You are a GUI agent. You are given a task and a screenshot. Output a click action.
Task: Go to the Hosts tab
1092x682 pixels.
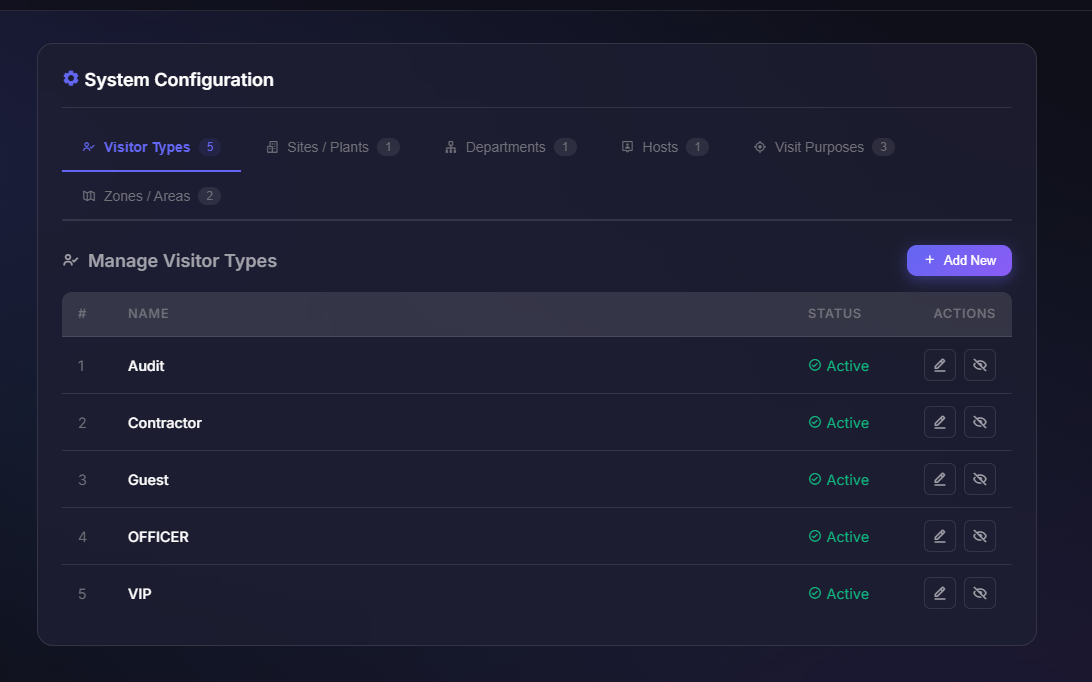[663, 147]
